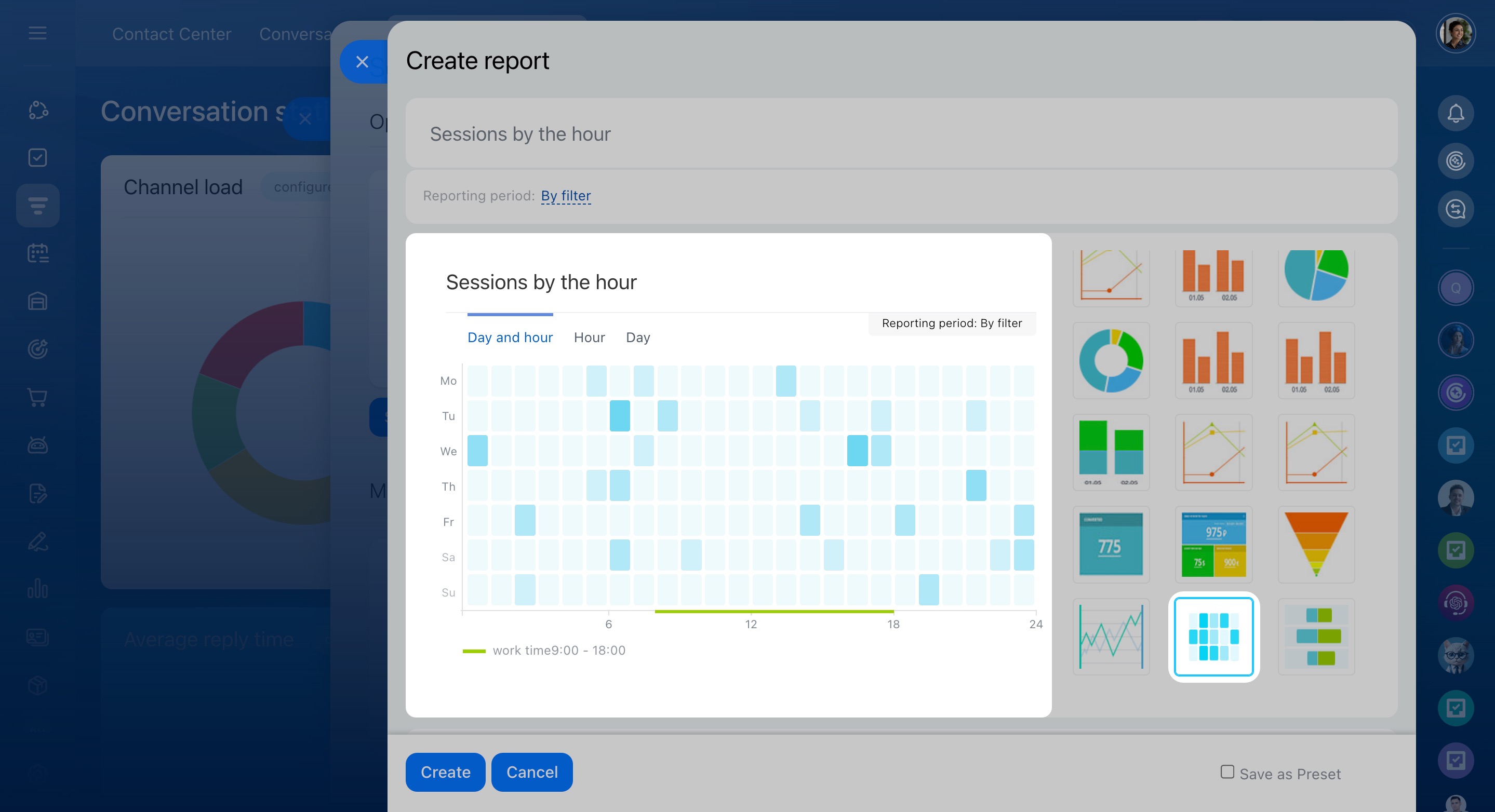1495x812 pixels.
Task: Click the report title input field
Action: (x=901, y=134)
